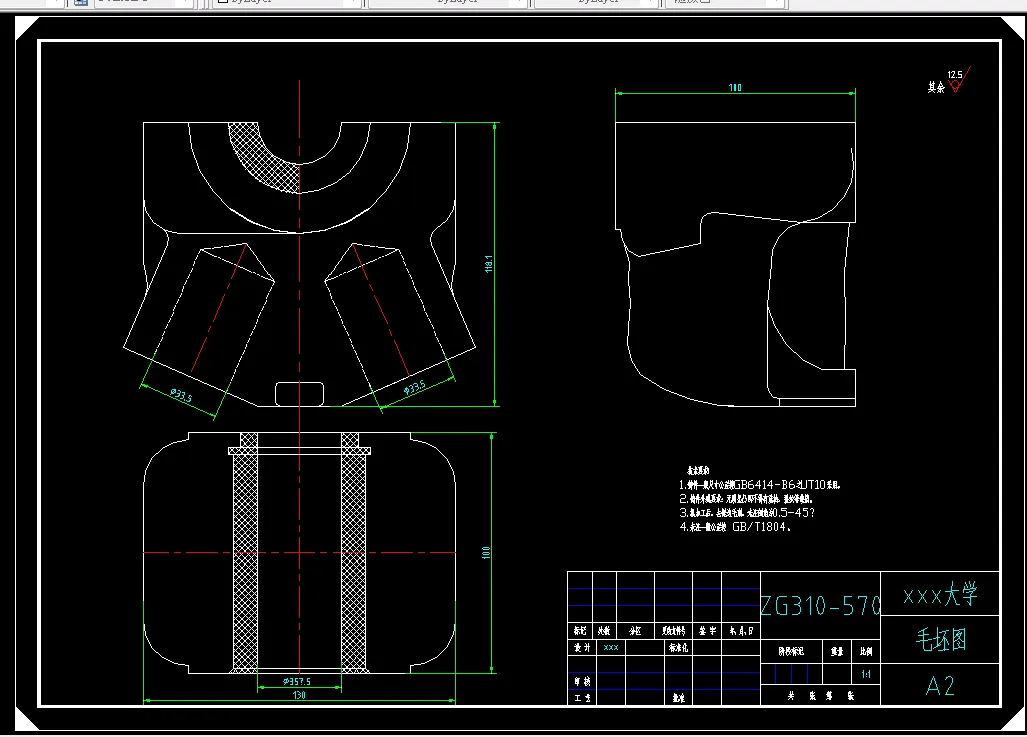Click the 分区 header in title block
The width and height of the screenshot is (1027, 737).
tap(635, 631)
